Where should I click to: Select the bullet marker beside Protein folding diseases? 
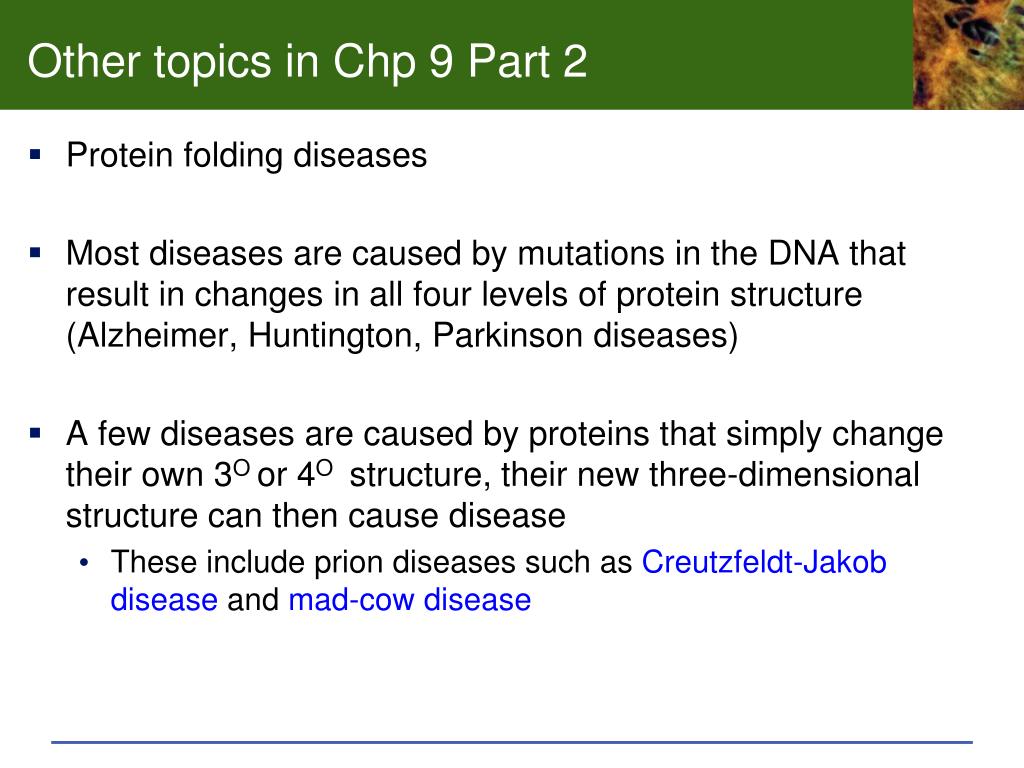35,155
